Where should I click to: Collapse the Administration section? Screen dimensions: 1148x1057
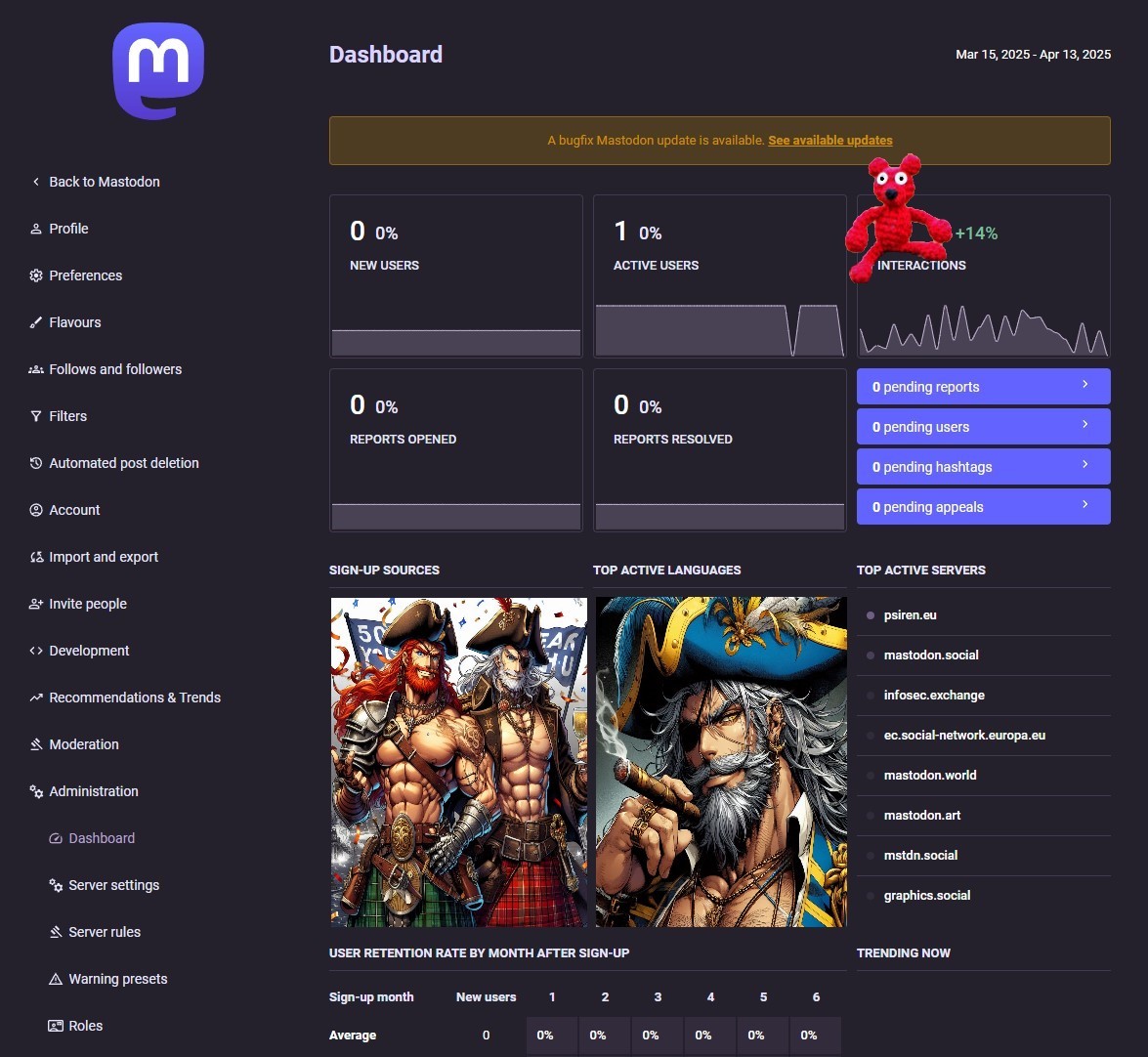click(93, 790)
